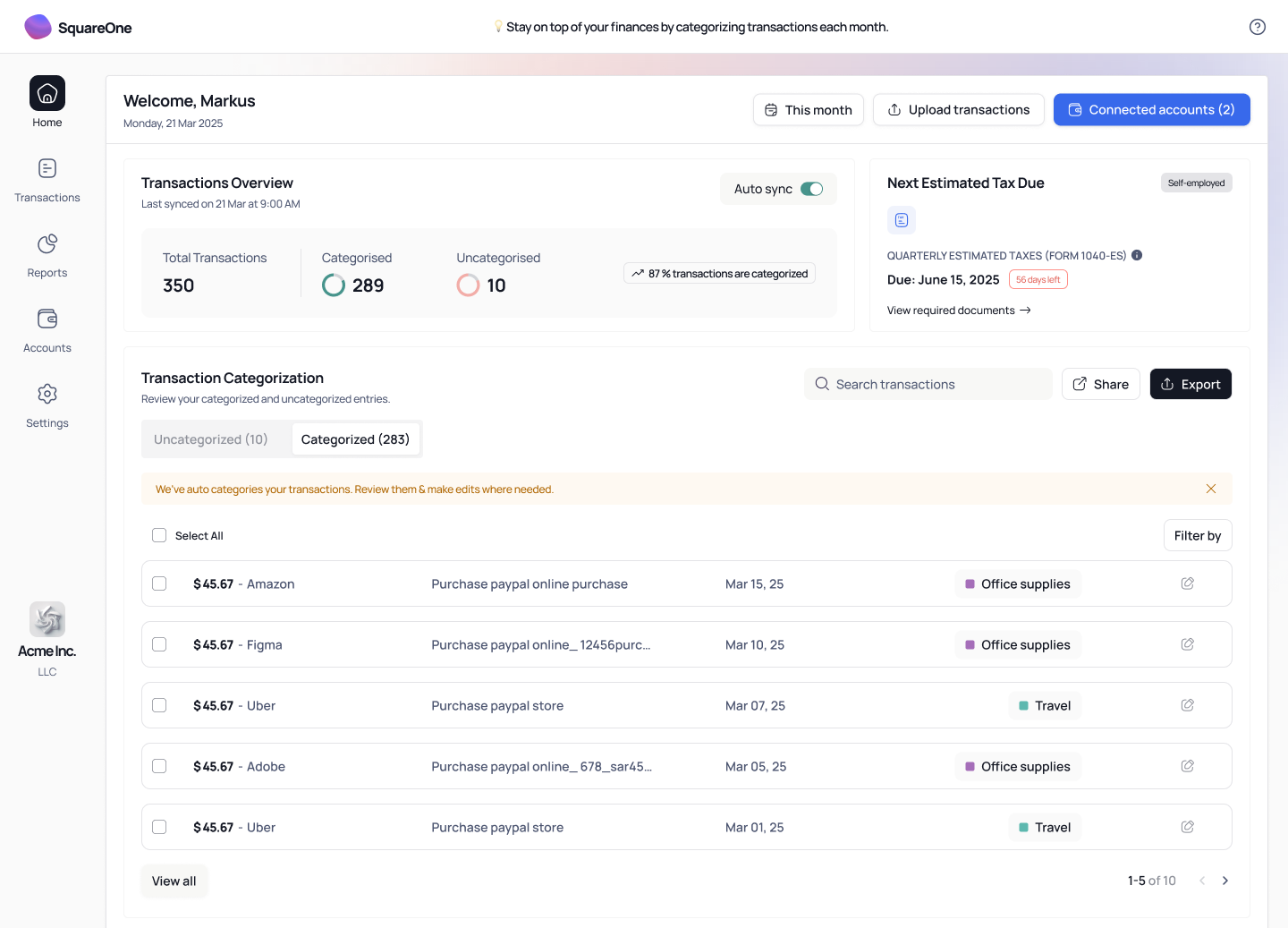
Task: Open the This month date selector
Action: click(x=809, y=110)
